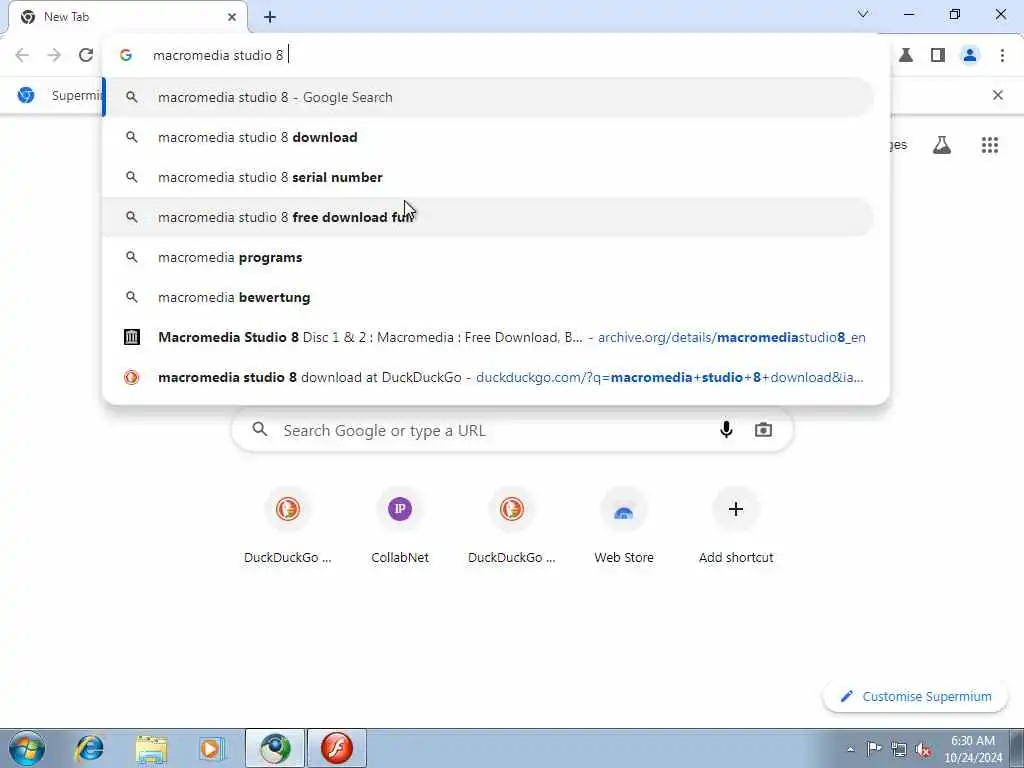Open the three-dot browser menu
Viewport: 1024px width, 768px height.
[1002, 55]
